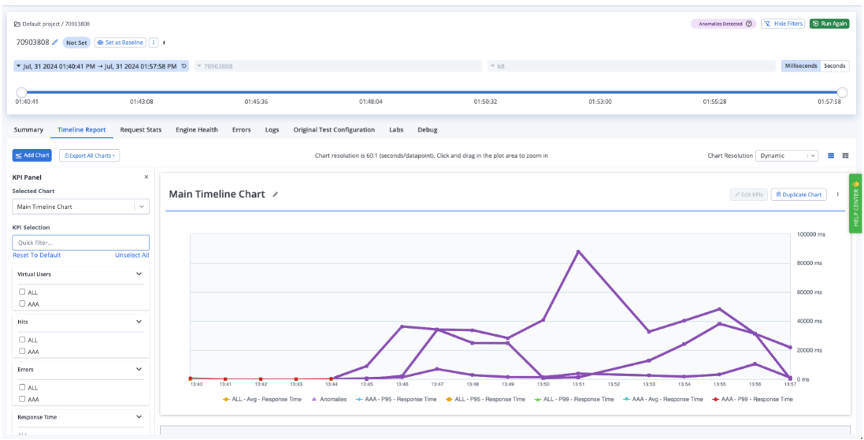Open the k8 filter dropdown
864x440 pixels.
[631, 66]
